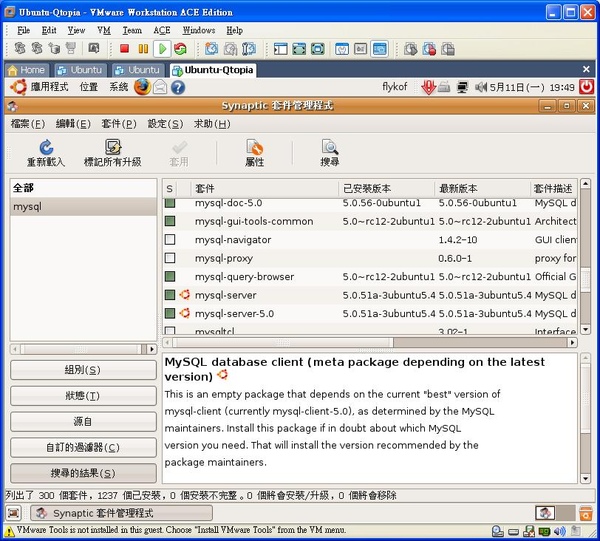This screenshot has width=600, height=541.
Task: Reset the virtual machine with the reset icon
Action: [x=180, y=49]
